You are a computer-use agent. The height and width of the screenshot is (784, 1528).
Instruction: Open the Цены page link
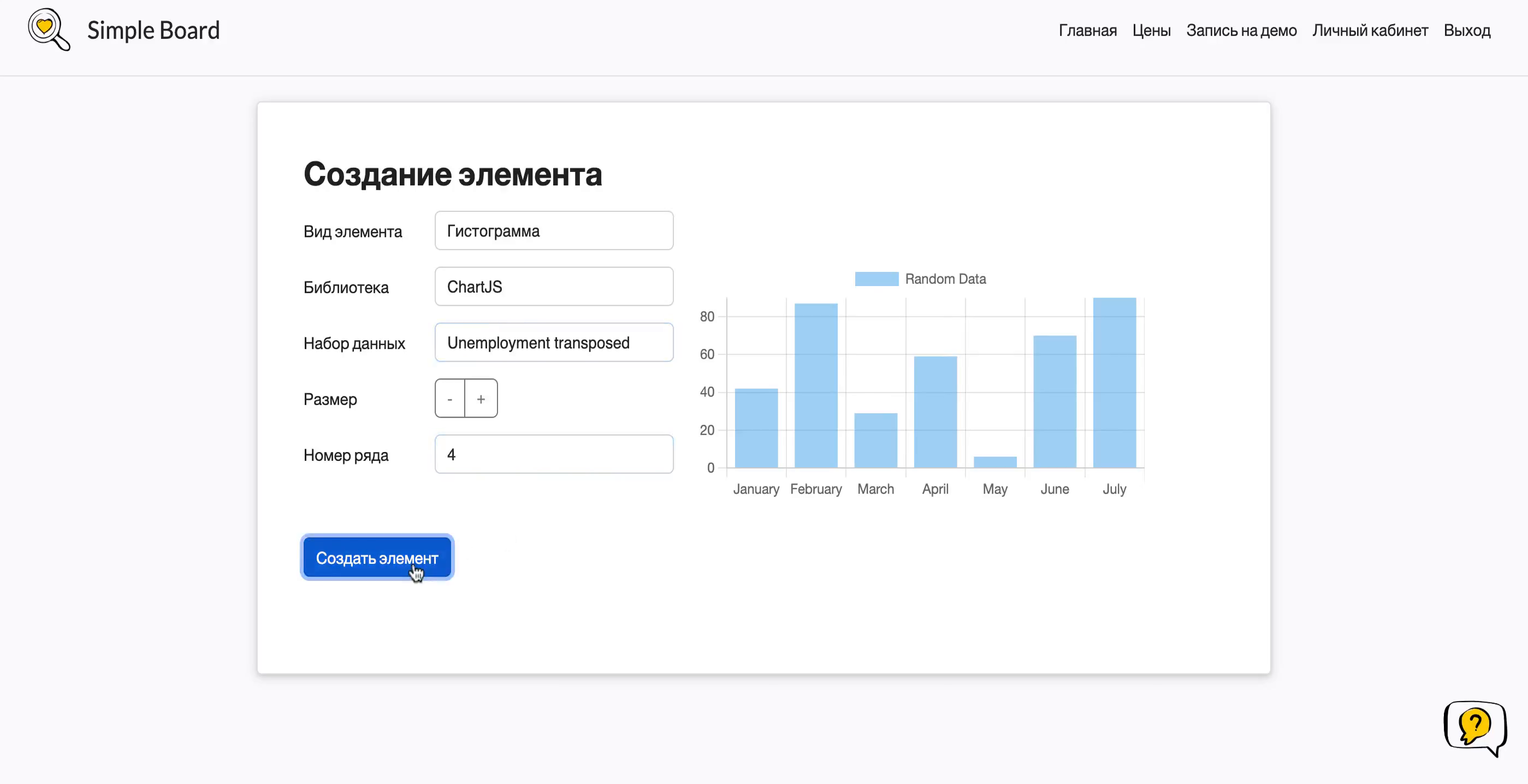(x=1151, y=30)
